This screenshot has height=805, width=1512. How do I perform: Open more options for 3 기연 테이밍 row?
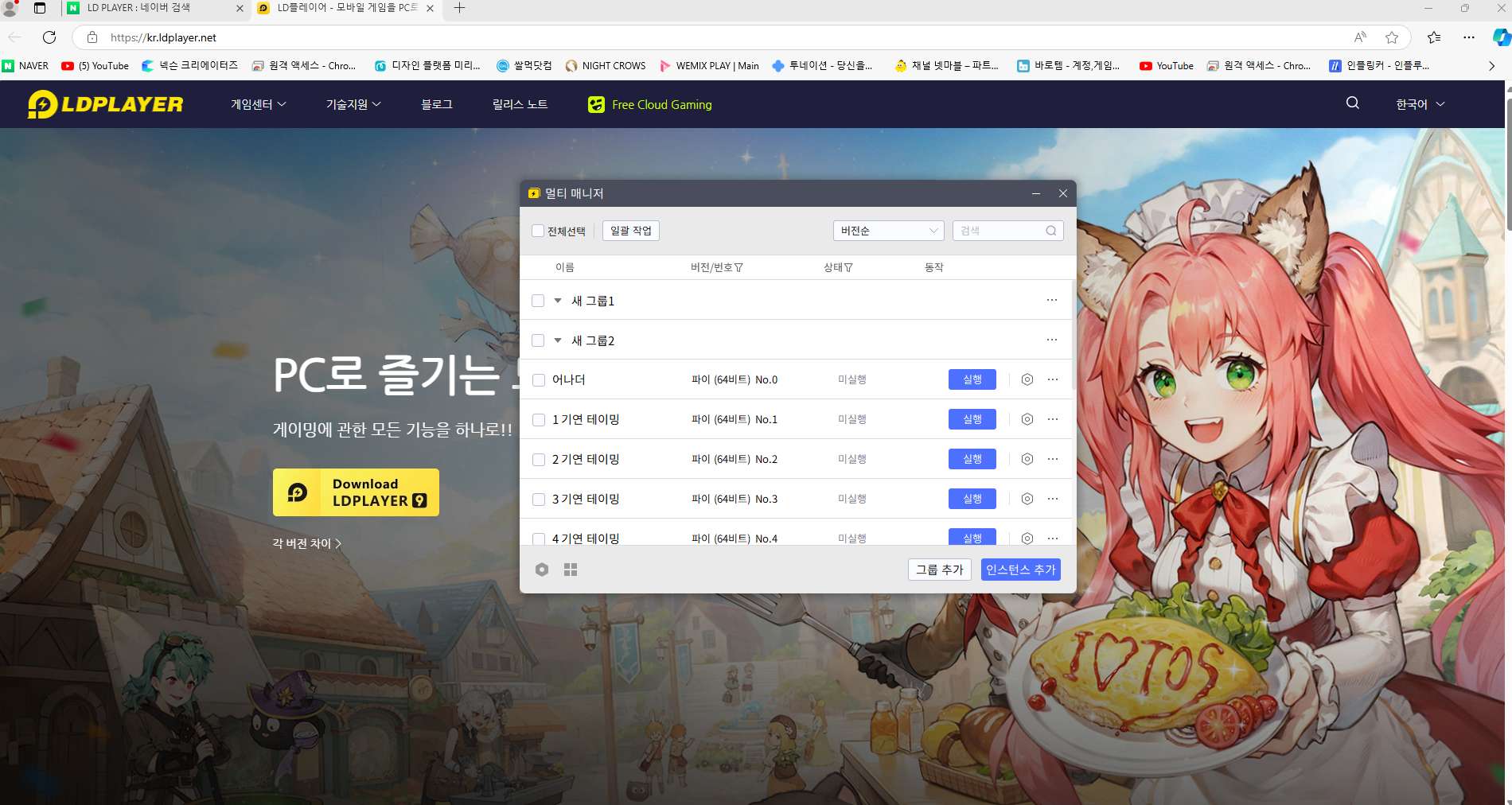pos(1053,499)
